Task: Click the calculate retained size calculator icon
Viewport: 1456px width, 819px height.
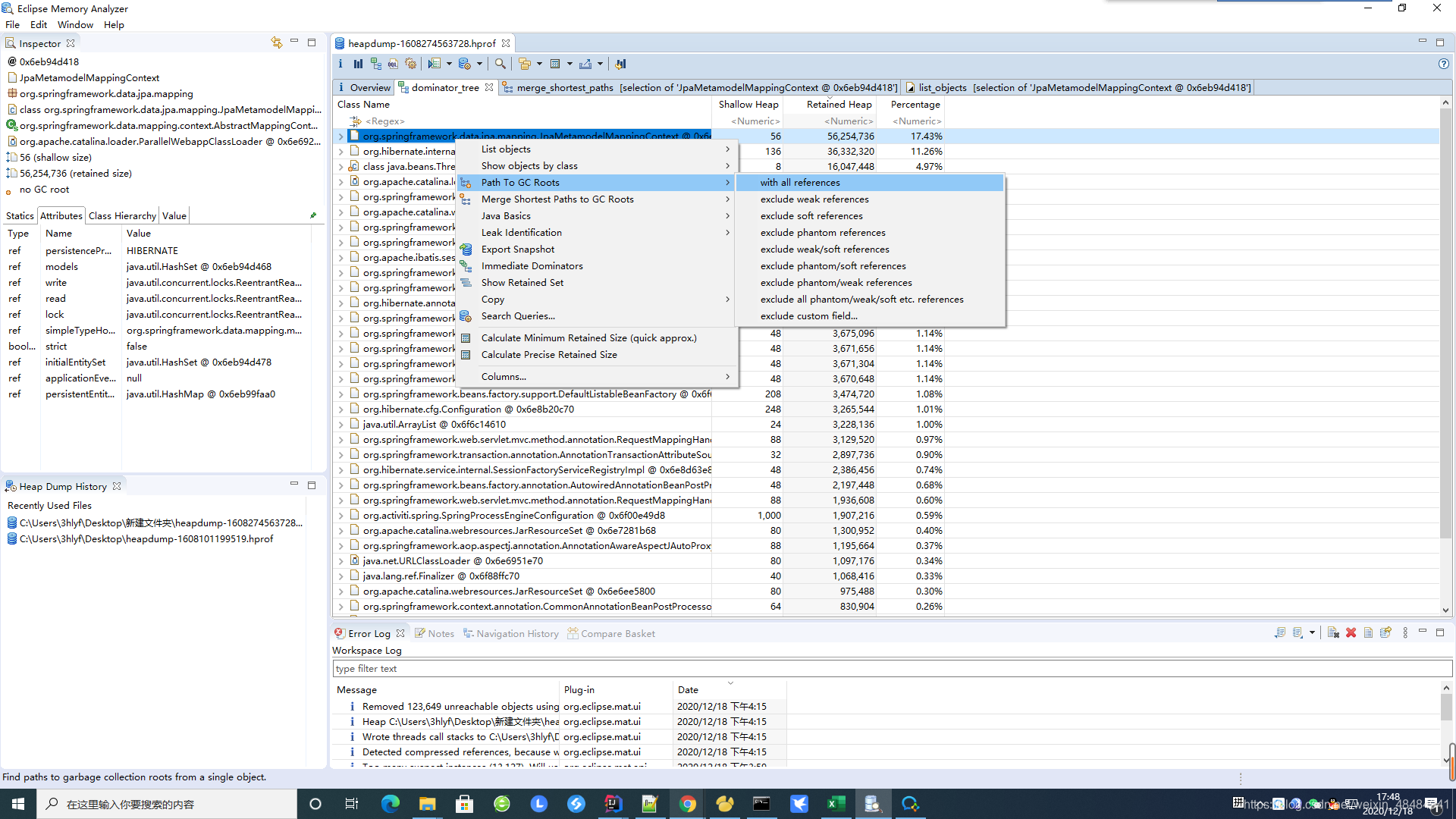Action: point(555,64)
